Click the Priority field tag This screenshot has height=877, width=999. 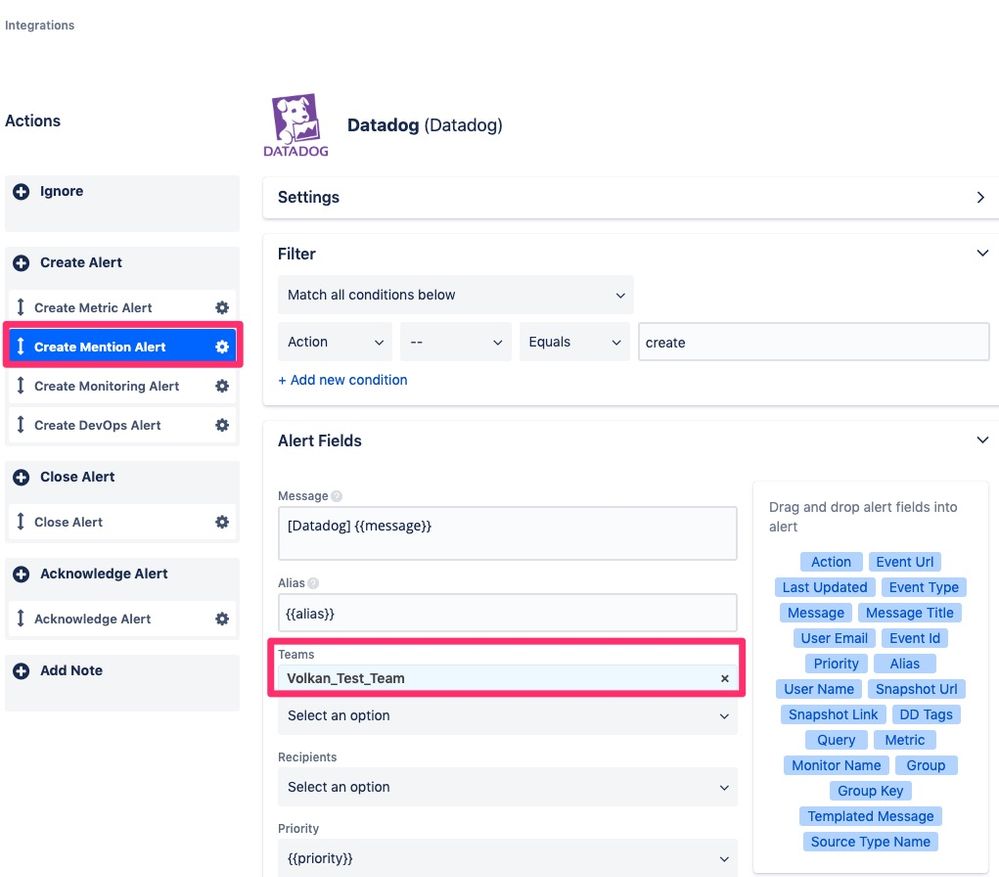tap(836, 664)
